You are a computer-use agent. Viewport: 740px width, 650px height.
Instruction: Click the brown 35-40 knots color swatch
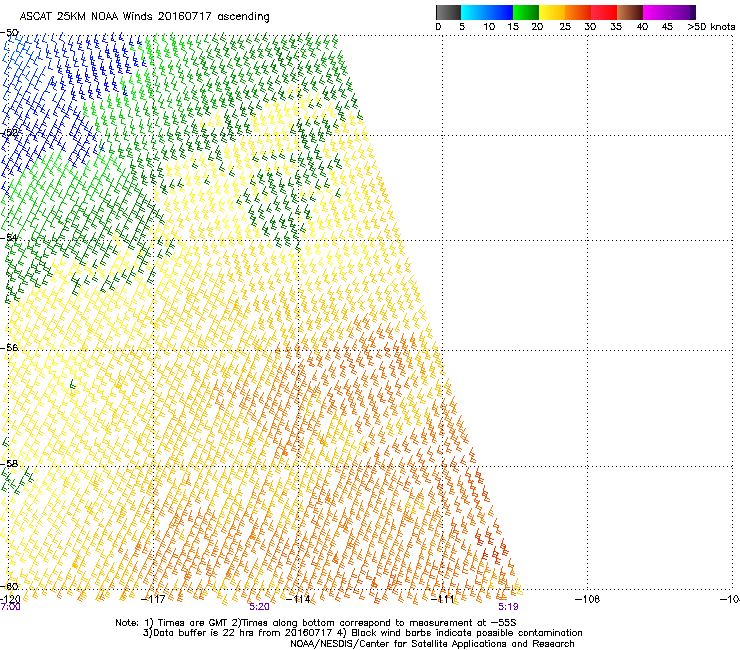tap(630, 12)
